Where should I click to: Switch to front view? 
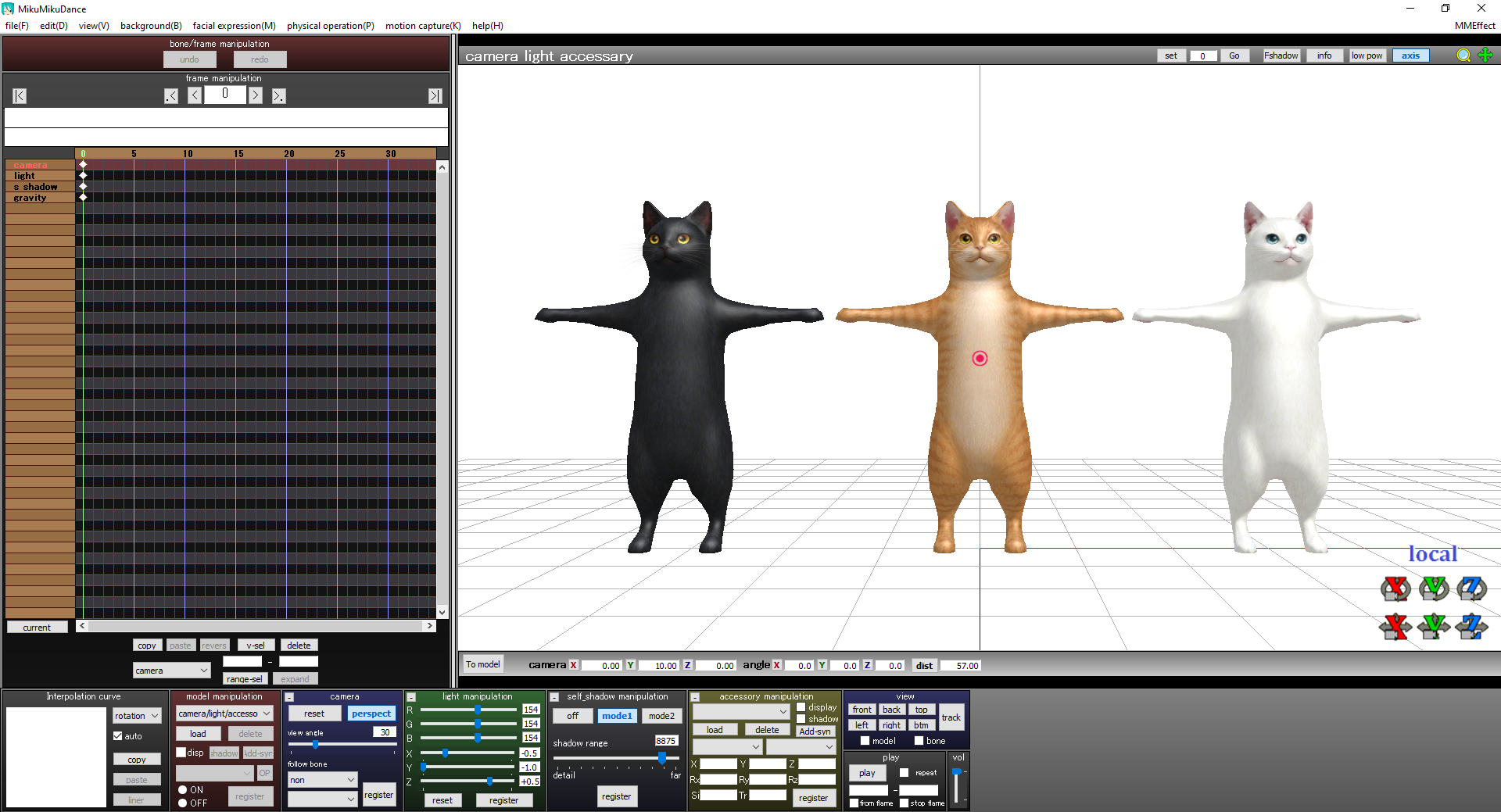coord(862,710)
